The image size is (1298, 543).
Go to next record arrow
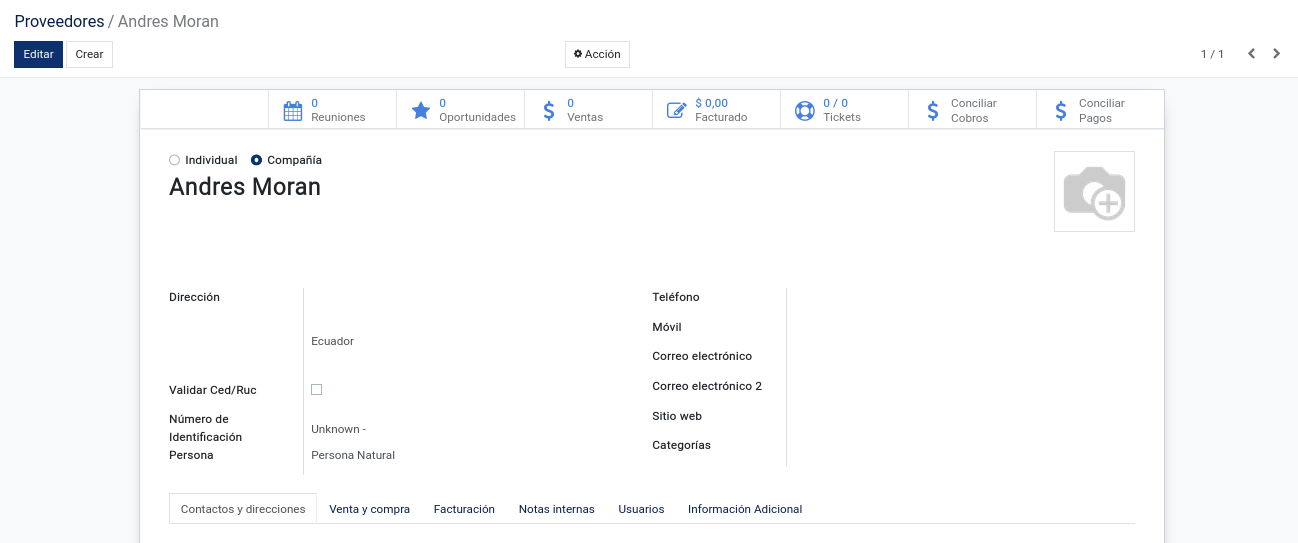(x=1277, y=54)
